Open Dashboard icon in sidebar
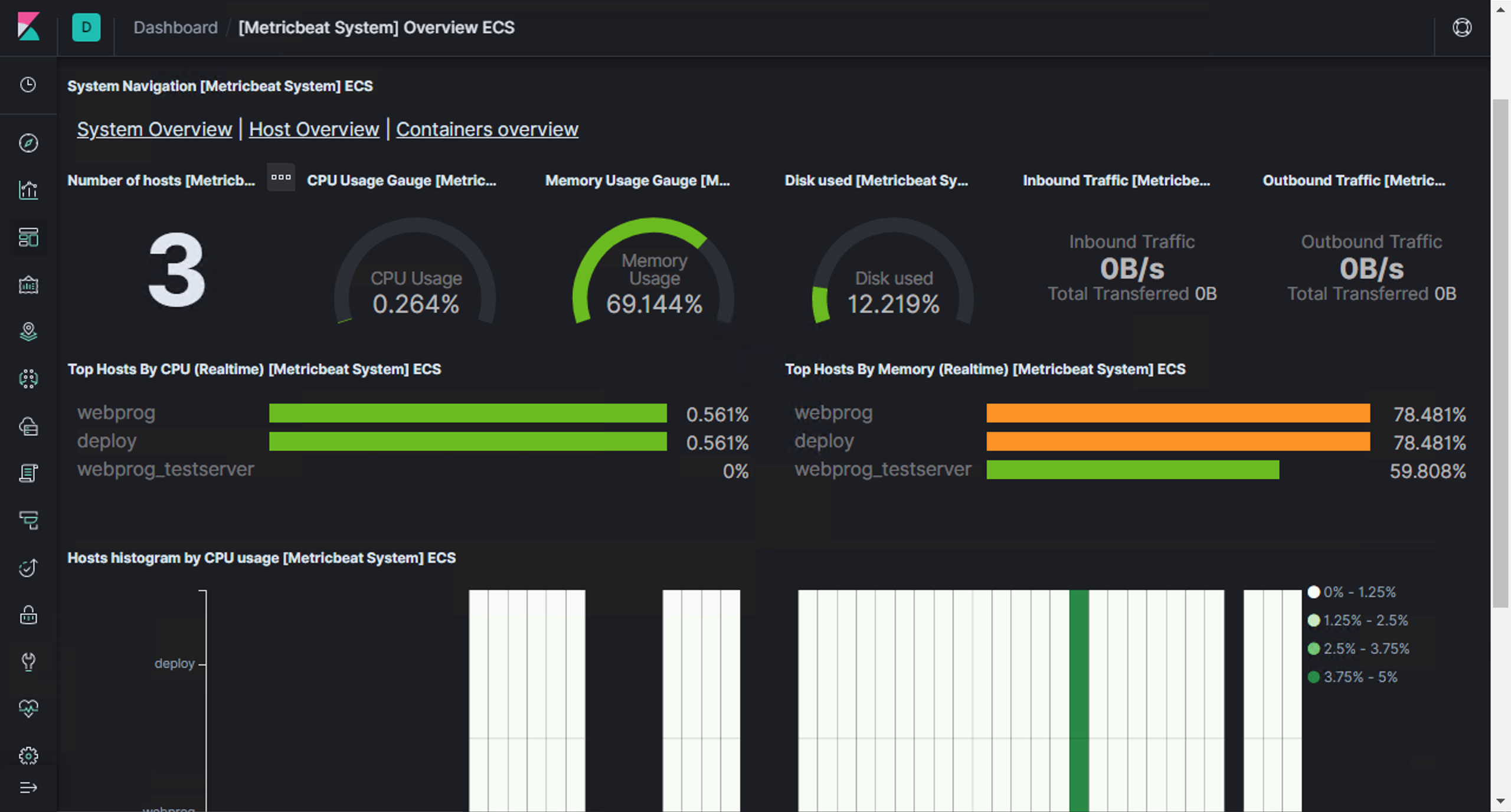The width and height of the screenshot is (1511, 812). (x=28, y=237)
